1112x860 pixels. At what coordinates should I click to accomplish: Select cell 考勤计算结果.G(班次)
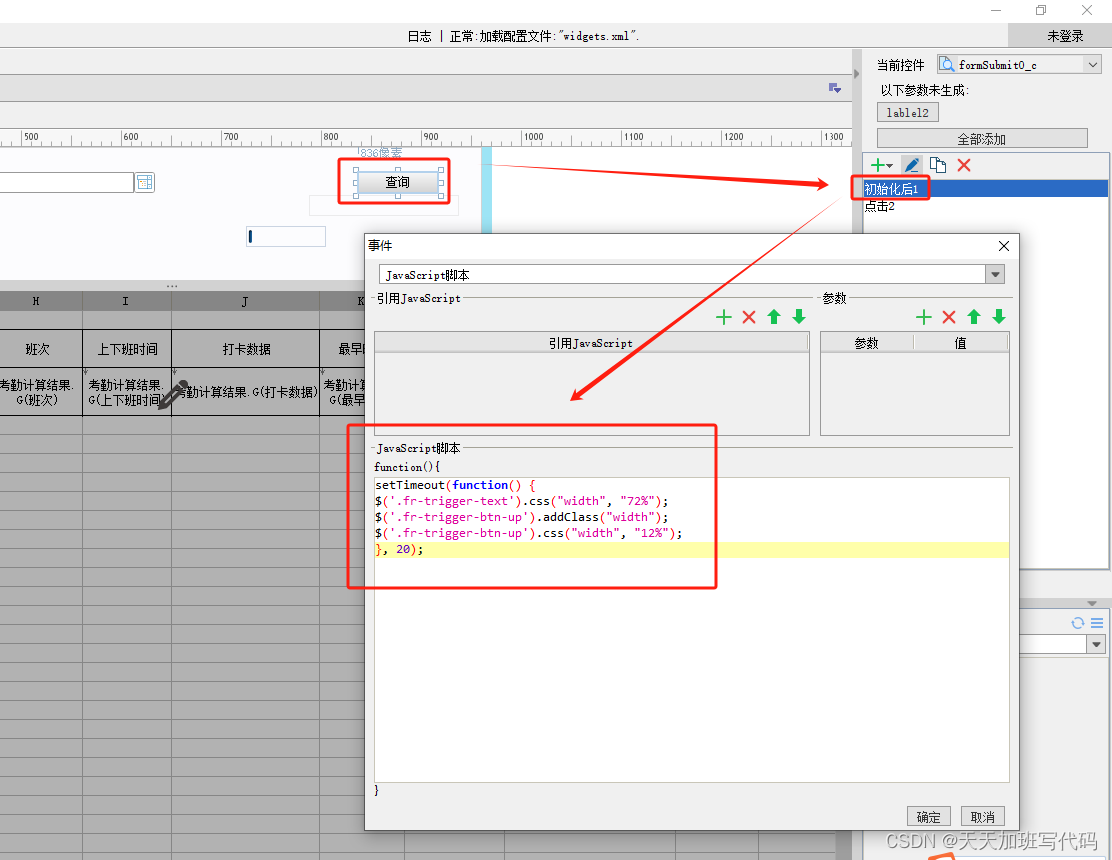click(x=38, y=392)
